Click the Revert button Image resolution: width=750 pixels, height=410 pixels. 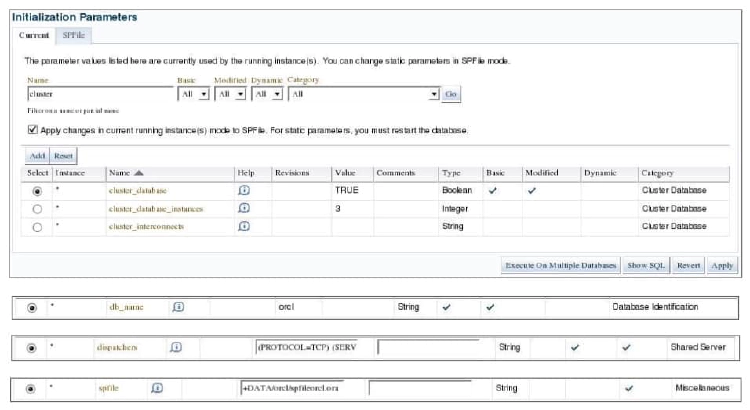point(688,265)
